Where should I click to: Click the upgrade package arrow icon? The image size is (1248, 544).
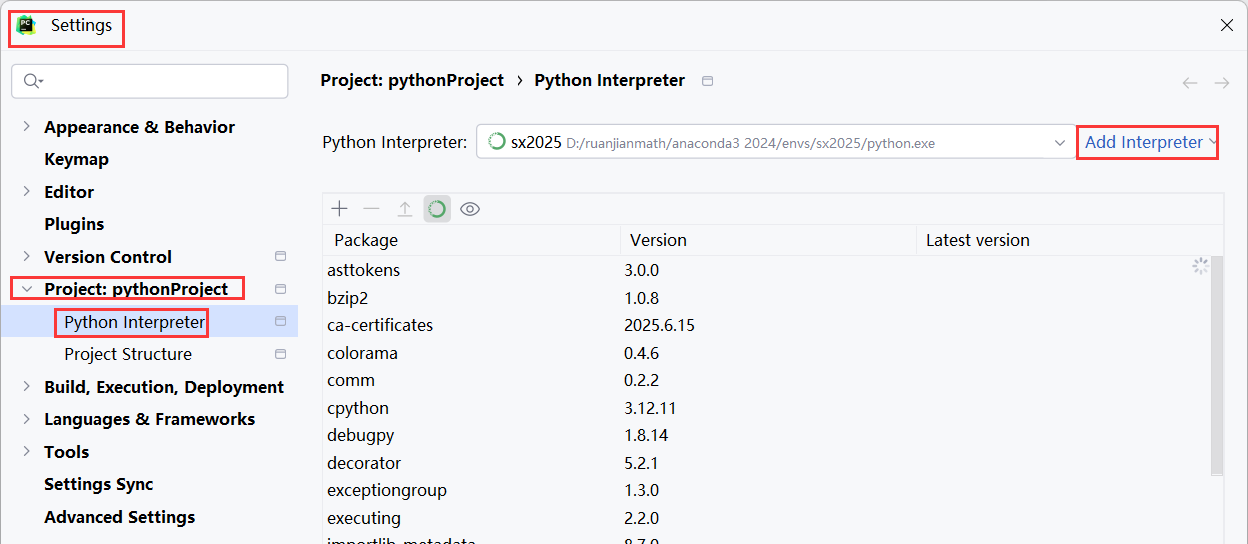[x=405, y=208]
